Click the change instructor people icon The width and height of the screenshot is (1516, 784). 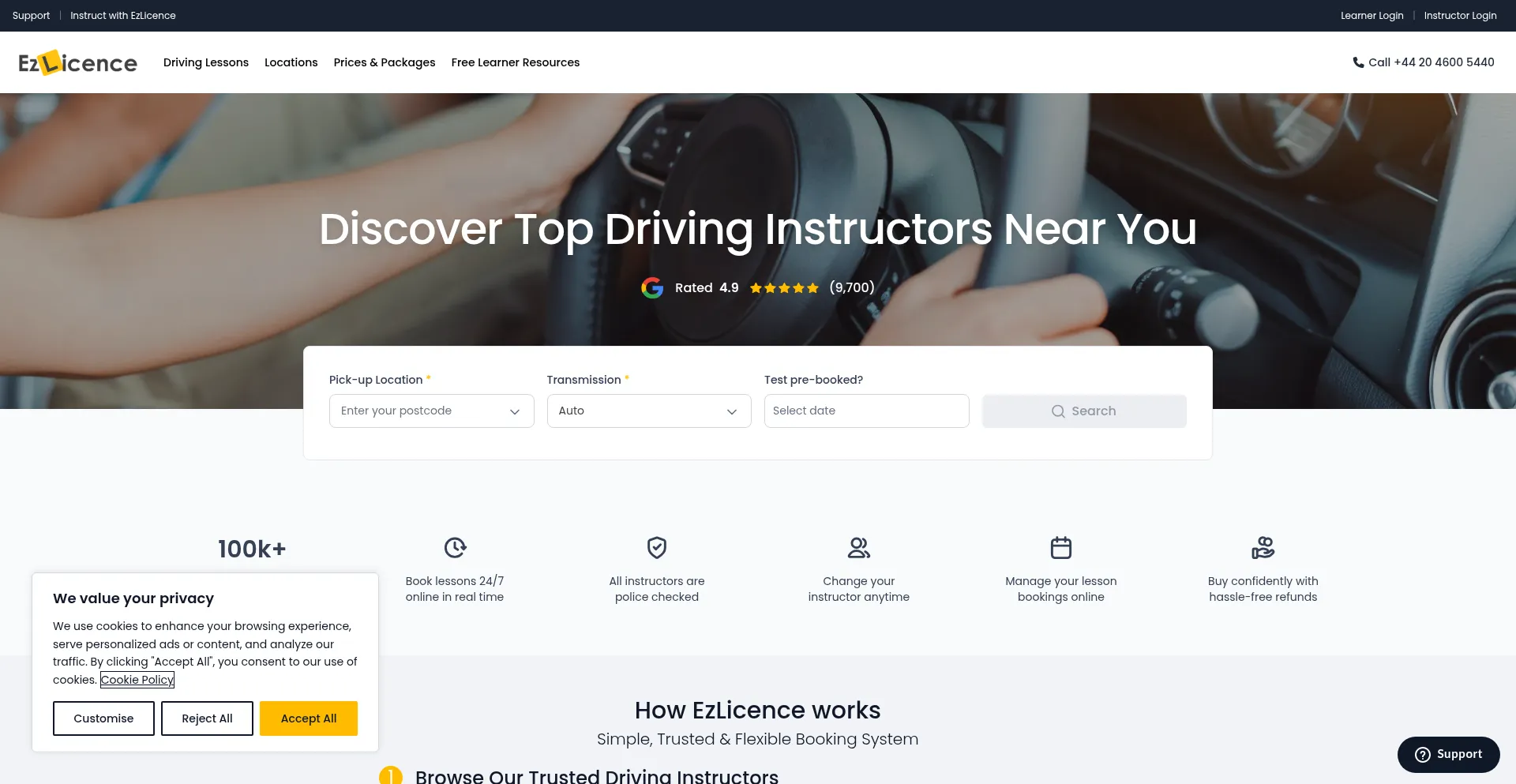click(x=859, y=547)
